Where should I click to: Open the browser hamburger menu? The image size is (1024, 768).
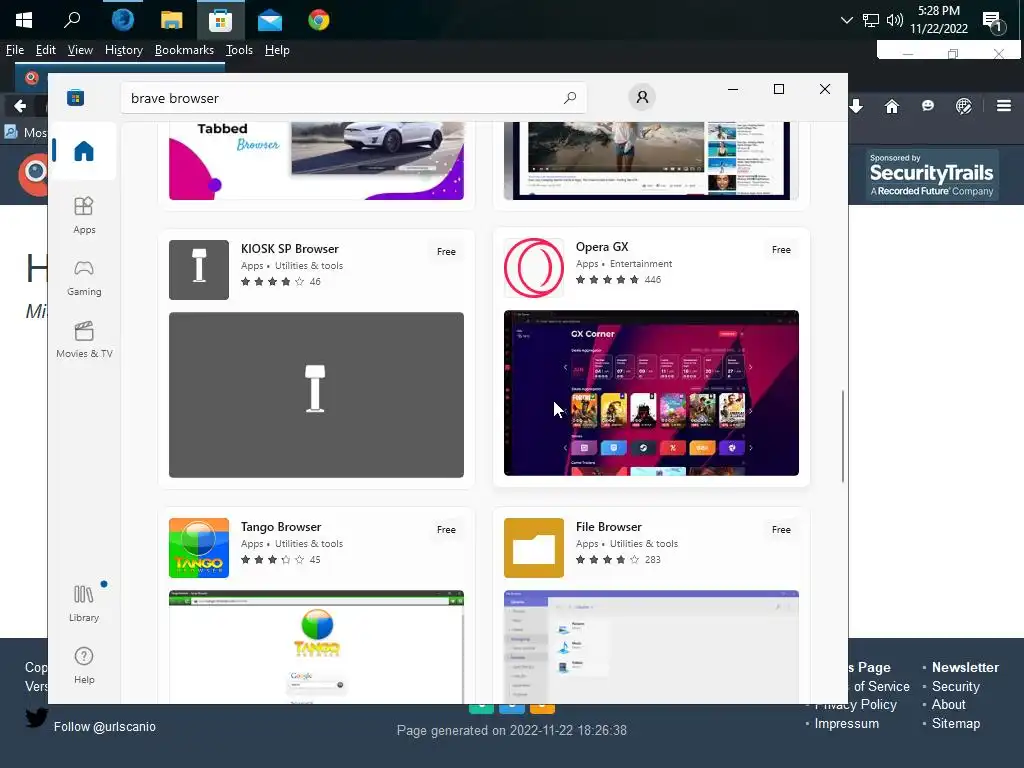pyautogui.click(x=1004, y=106)
